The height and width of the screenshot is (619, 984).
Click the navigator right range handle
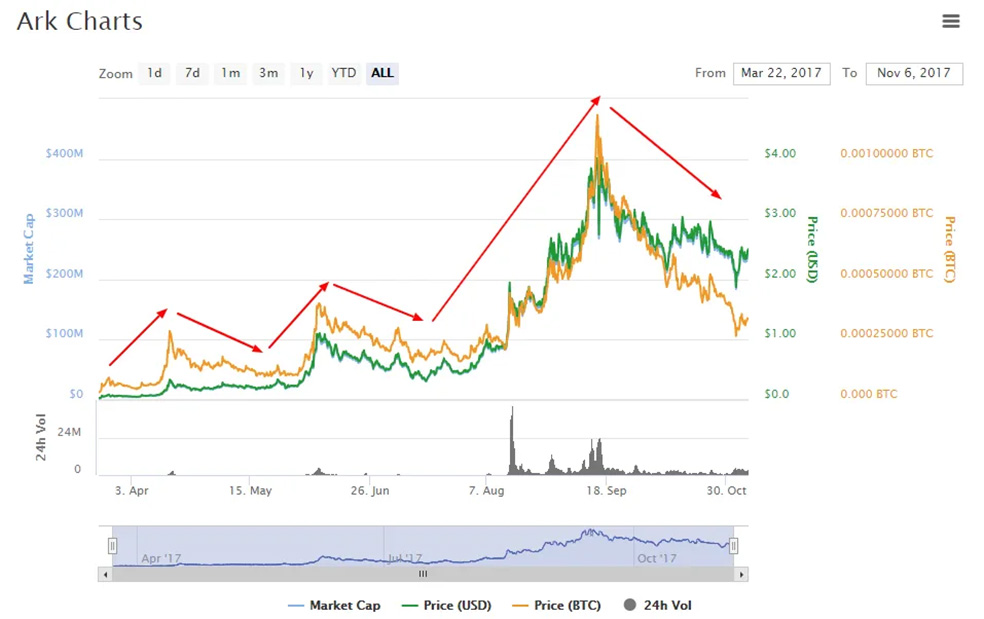tap(733, 546)
